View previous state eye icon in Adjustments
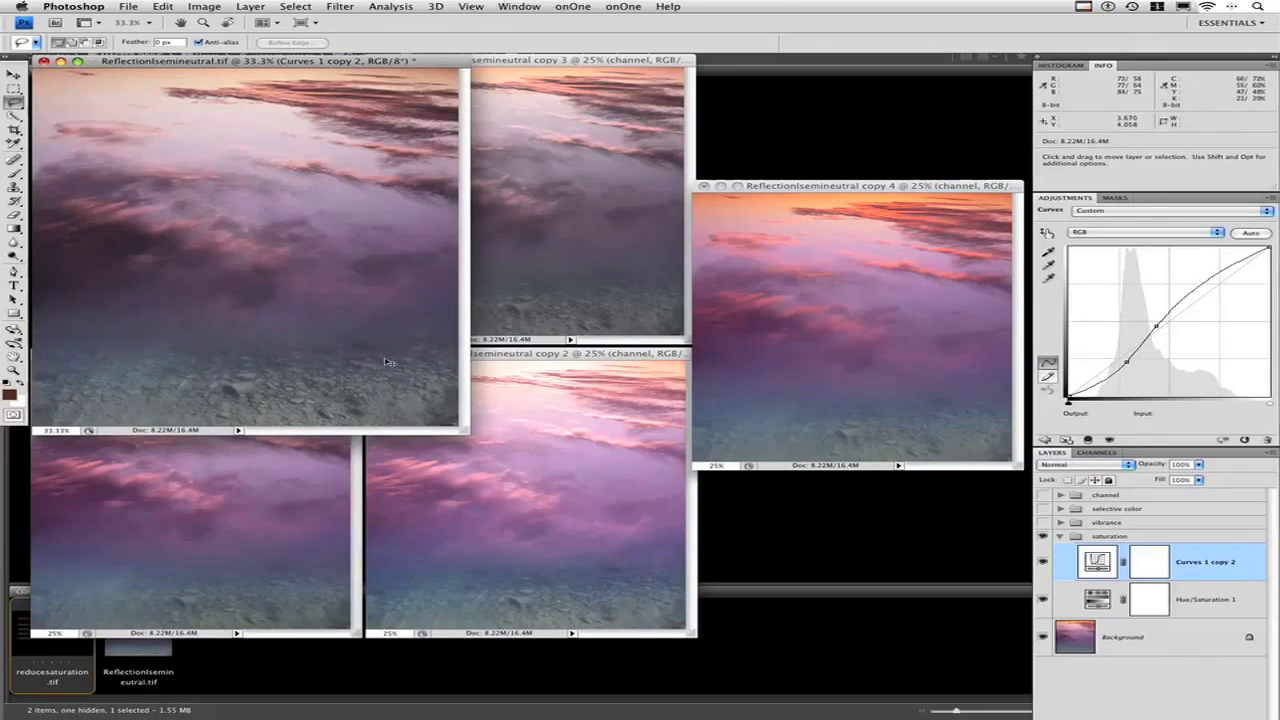Screen dimensions: 1280x720 pyautogui.click(x=1223, y=440)
